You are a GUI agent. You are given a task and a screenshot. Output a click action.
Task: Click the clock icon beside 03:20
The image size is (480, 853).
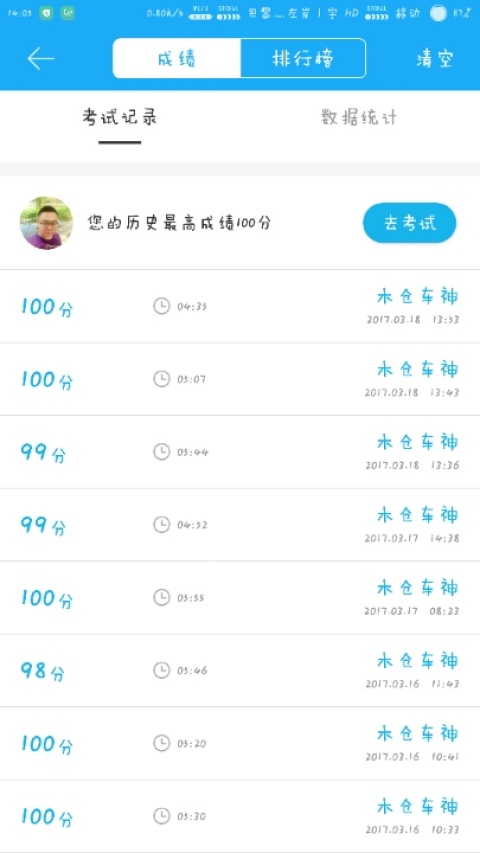(x=161, y=743)
